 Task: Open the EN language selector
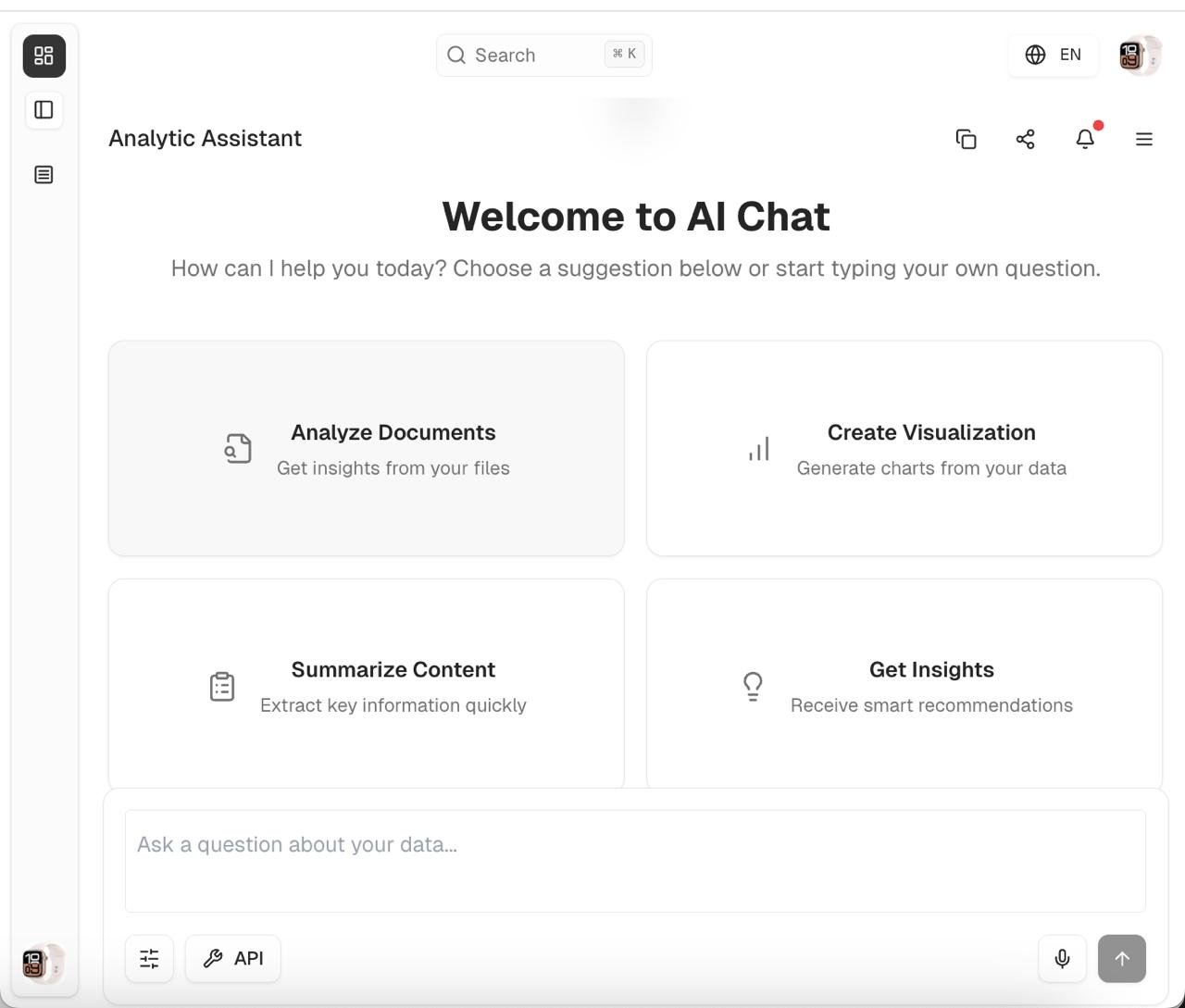[1054, 56]
